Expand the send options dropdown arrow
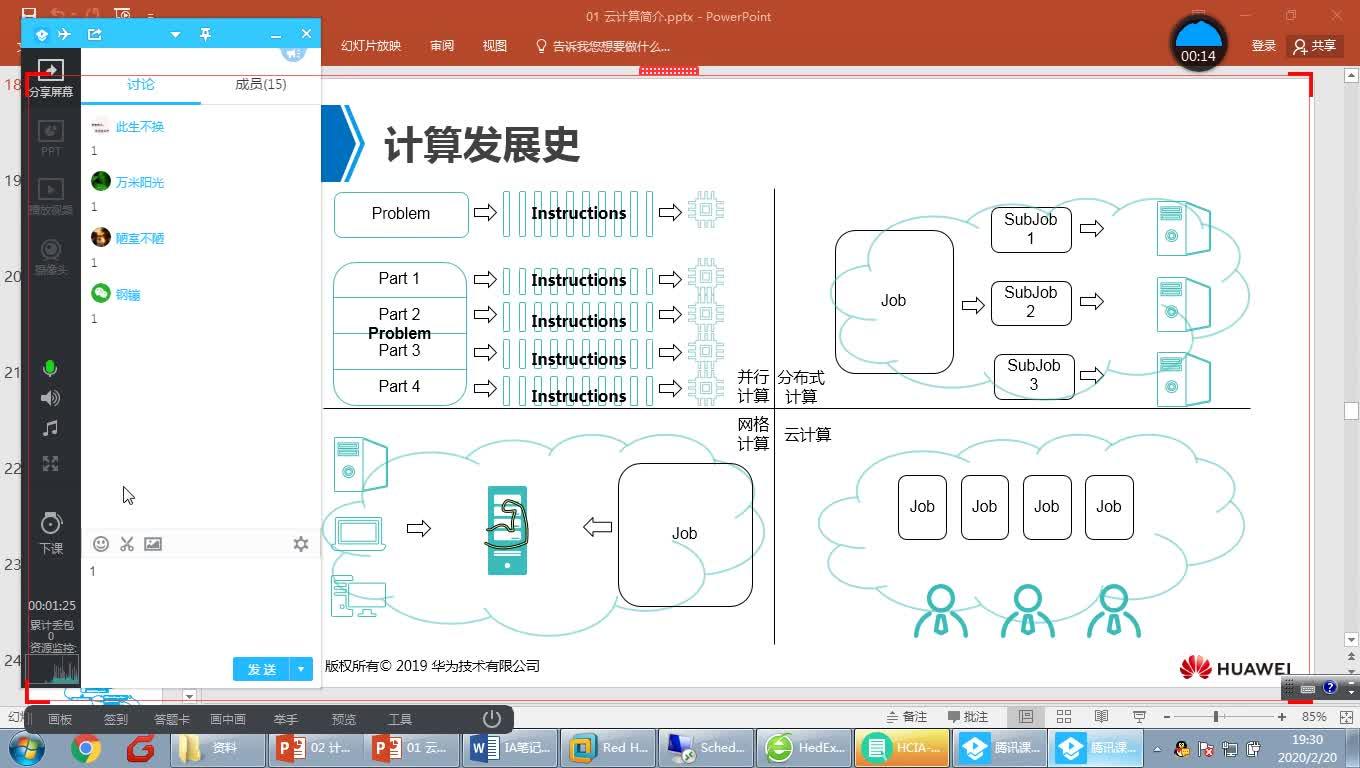Screen dimensions: 1360x768 click(301, 669)
